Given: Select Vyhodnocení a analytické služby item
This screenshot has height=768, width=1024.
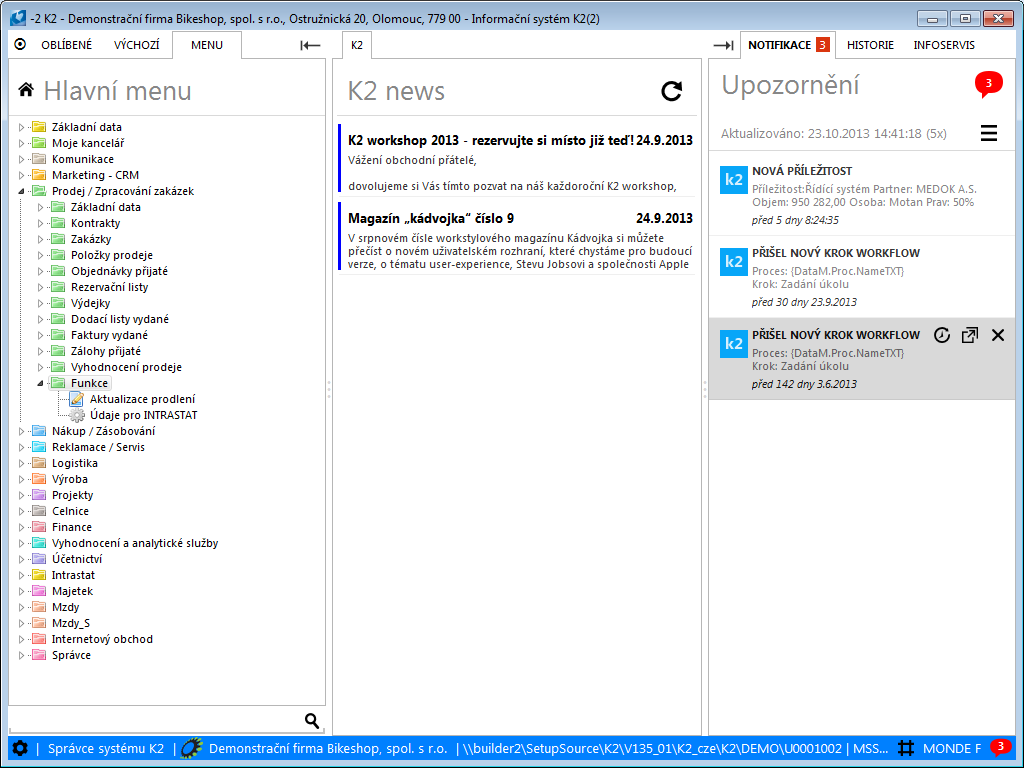Looking at the screenshot, I should [135, 543].
